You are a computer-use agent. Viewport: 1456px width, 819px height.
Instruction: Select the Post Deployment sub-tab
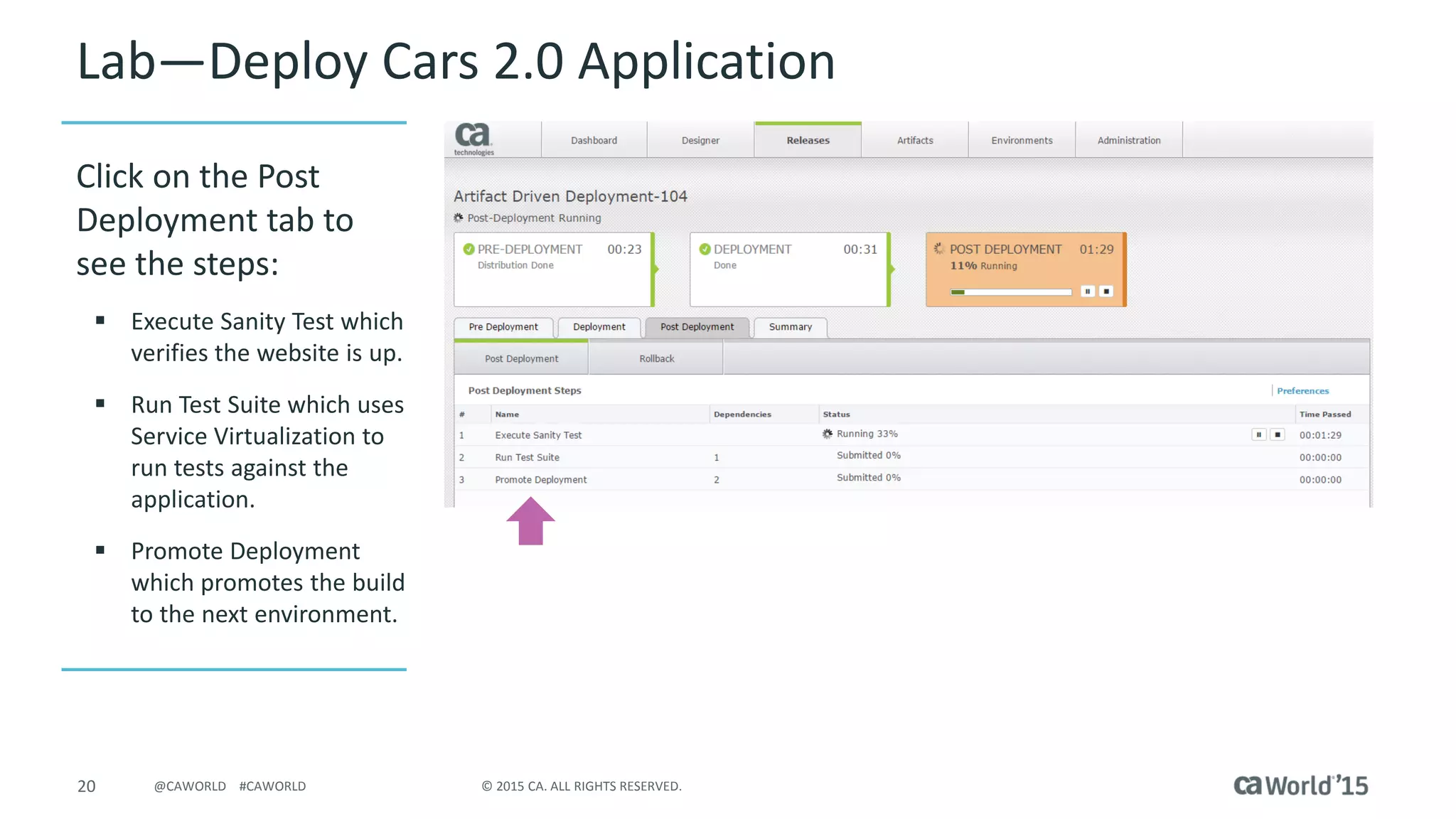coord(521,358)
